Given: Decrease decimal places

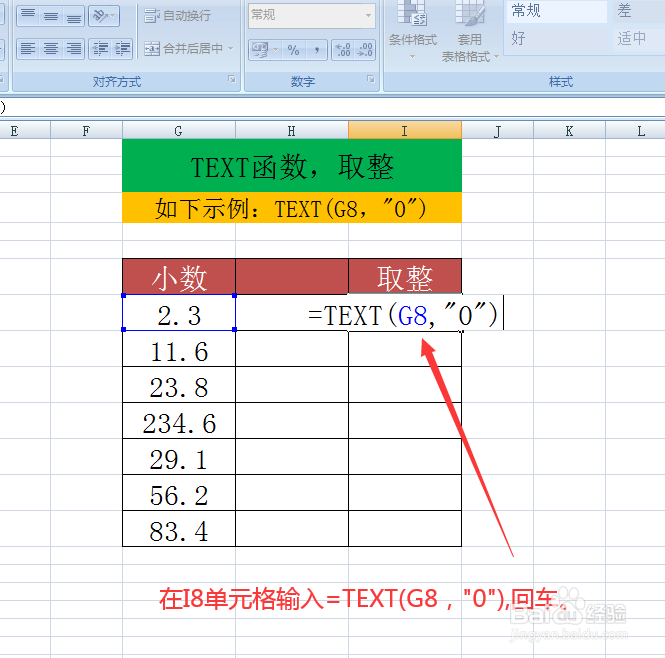Looking at the screenshot, I should 365,50.
